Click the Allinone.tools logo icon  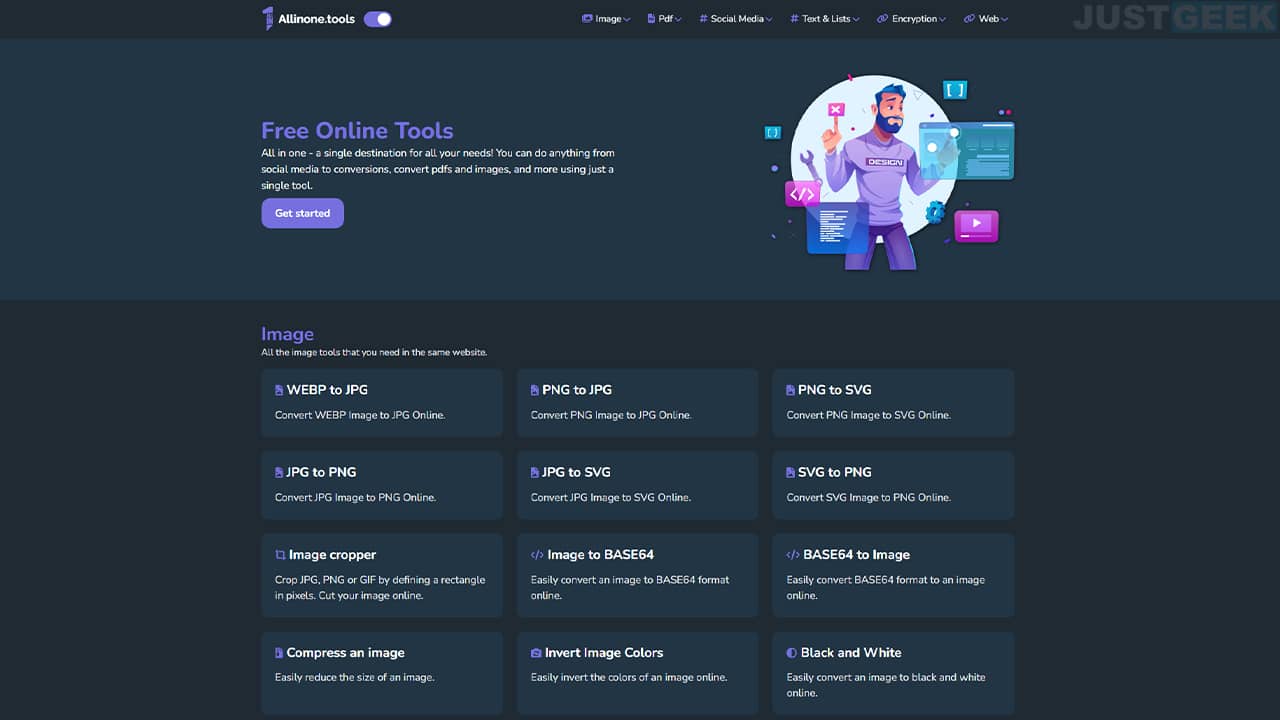click(x=267, y=18)
